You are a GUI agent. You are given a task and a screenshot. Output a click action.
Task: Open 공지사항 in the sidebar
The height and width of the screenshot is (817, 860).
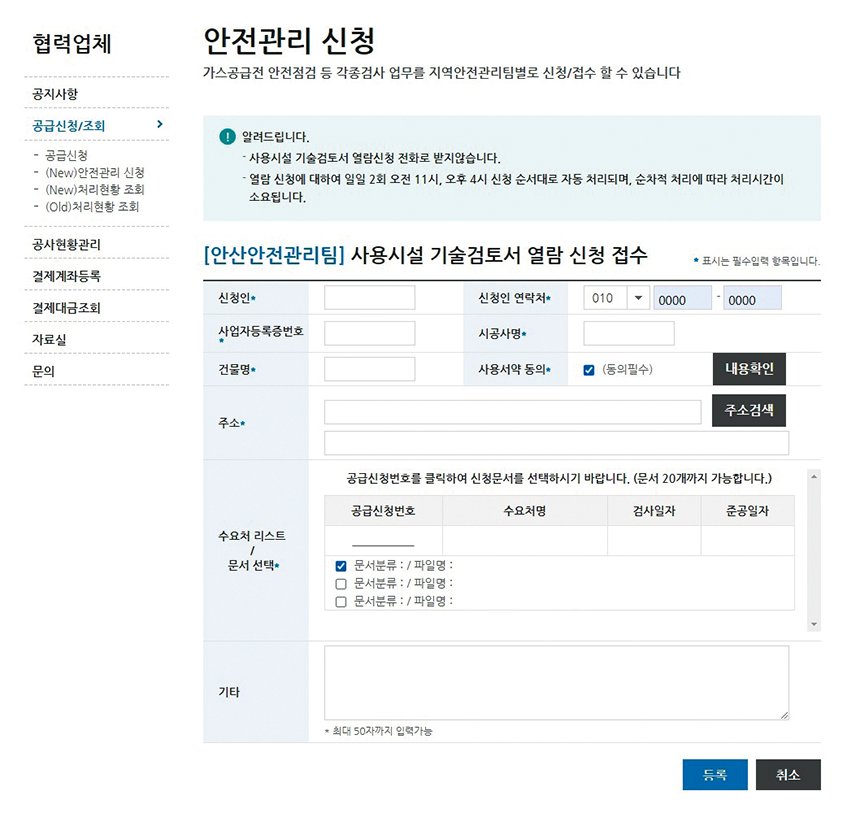click(x=55, y=94)
